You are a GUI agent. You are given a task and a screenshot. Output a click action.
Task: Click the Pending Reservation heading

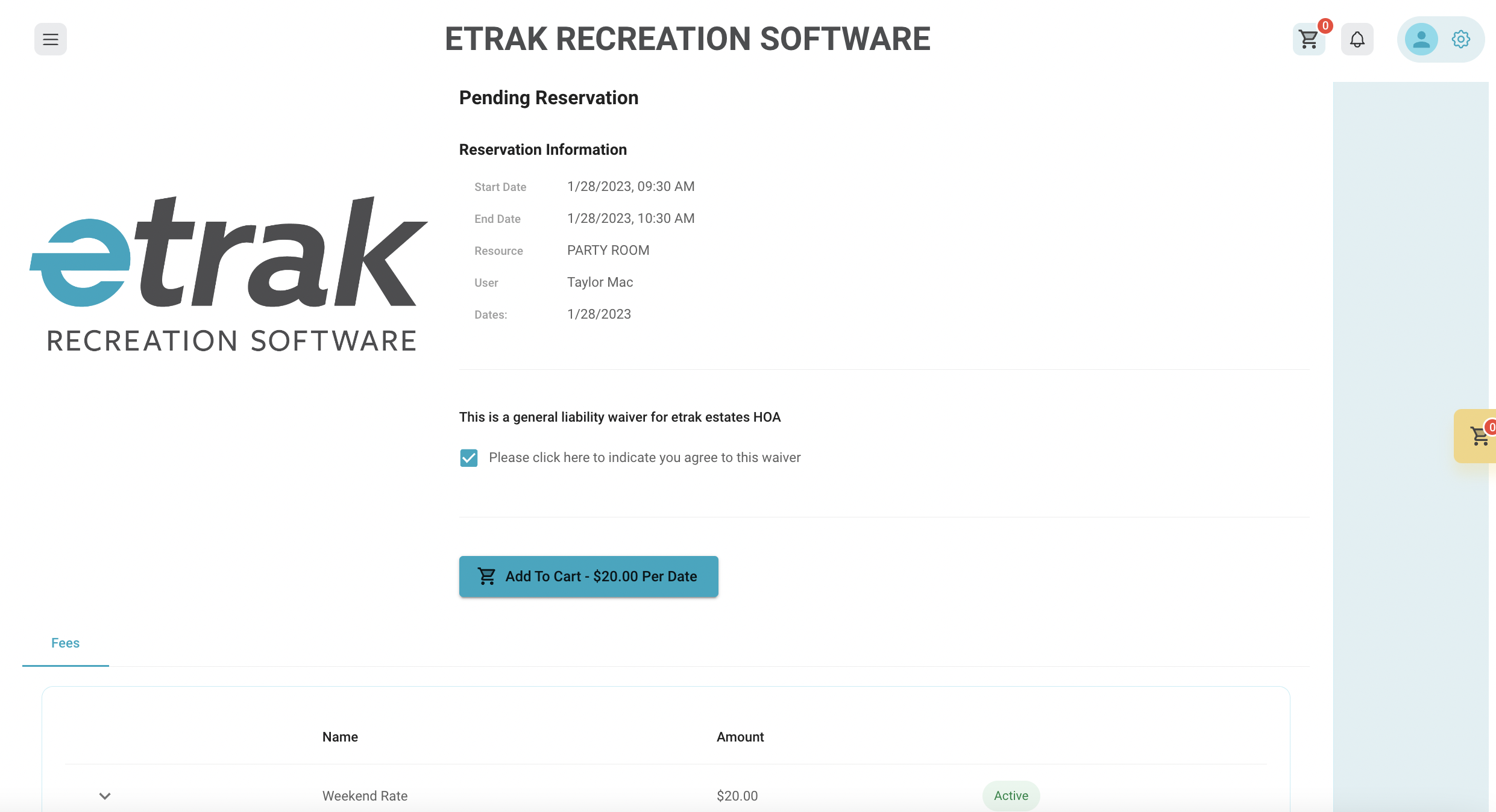pos(548,98)
